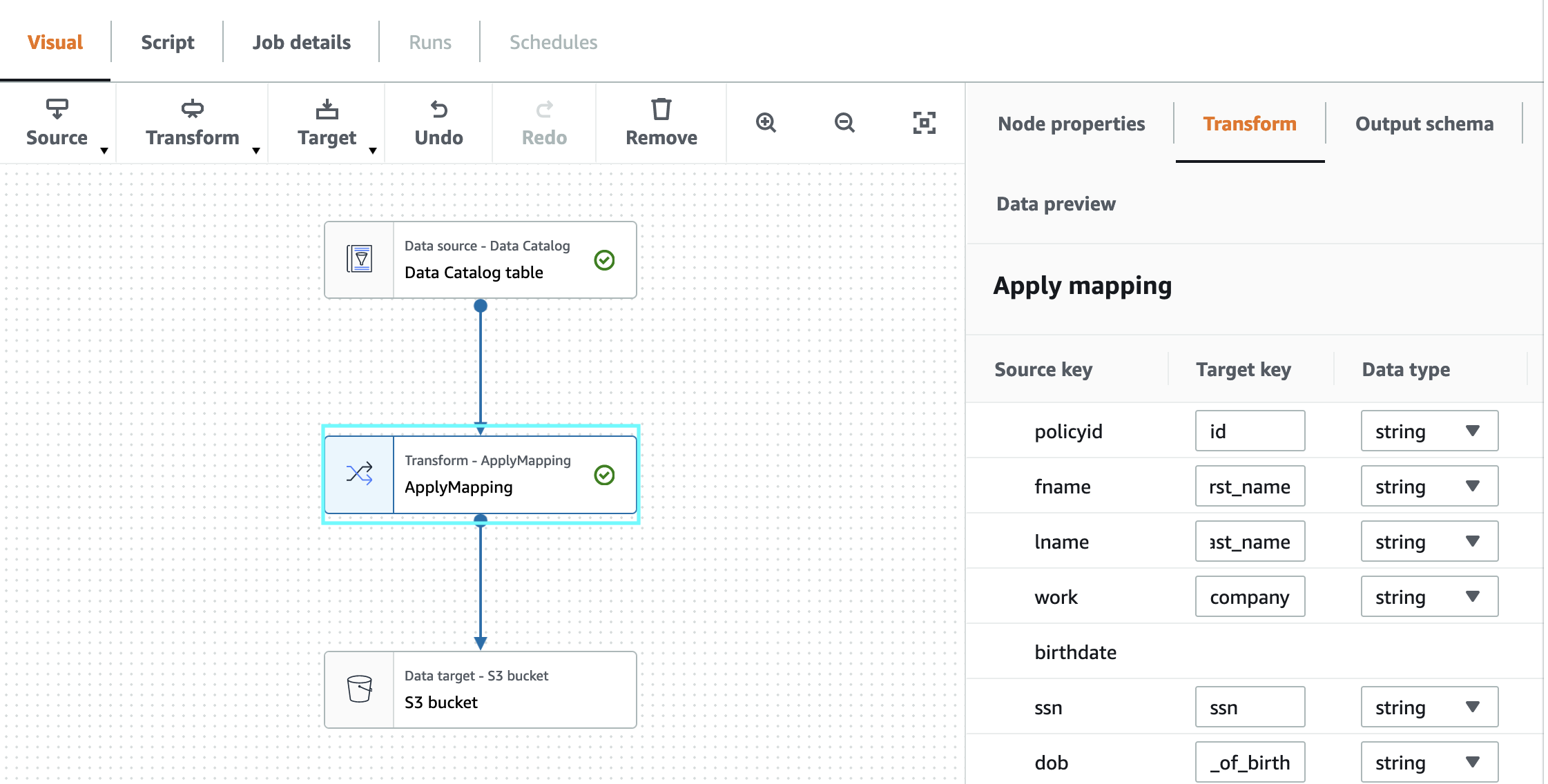Click the dob source key
The image size is (1548, 784).
tap(1051, 763)
